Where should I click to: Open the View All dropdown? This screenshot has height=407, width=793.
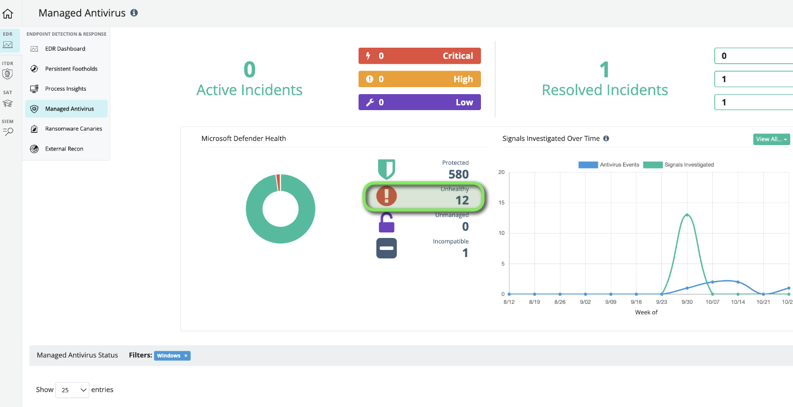coord(771,139)
